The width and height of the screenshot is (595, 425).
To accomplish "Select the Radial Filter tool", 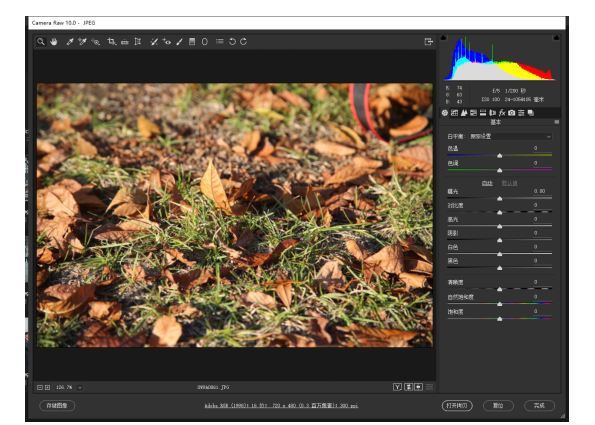I will pyautogui.click(x=205, y=41).
